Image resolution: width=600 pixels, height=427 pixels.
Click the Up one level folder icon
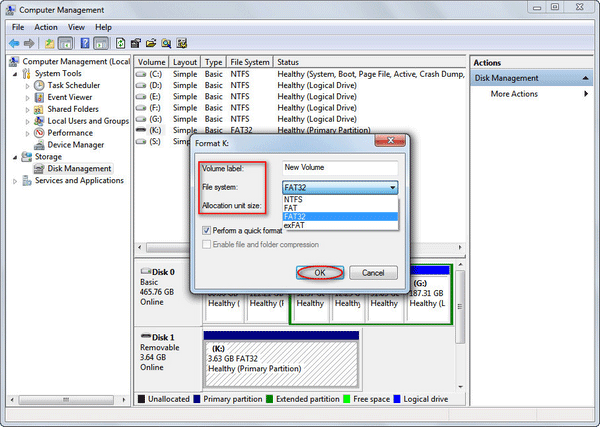click(47, 43)
